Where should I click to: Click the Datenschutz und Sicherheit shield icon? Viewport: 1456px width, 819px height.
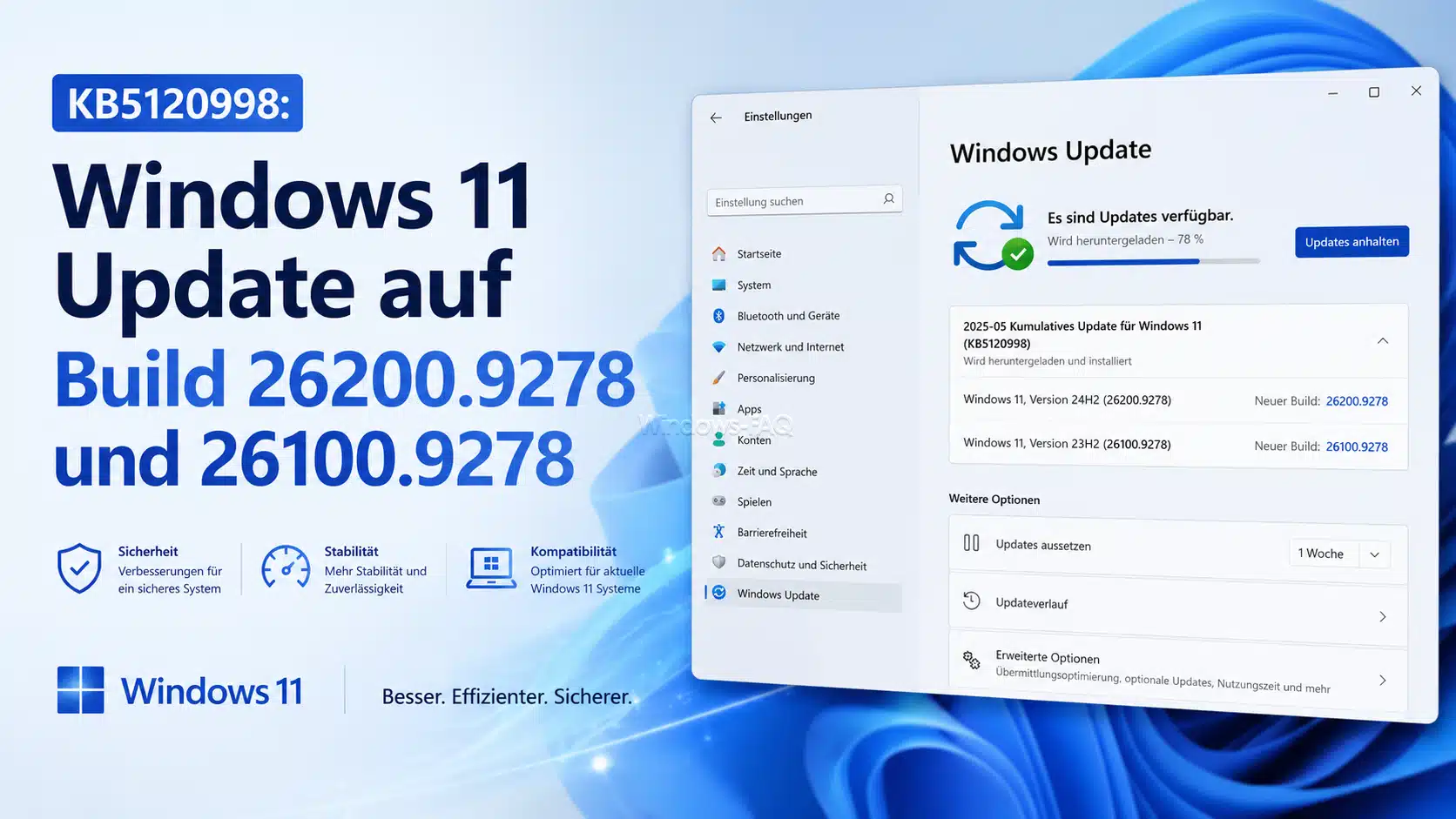pyautogui.click(x=718, y=562)
